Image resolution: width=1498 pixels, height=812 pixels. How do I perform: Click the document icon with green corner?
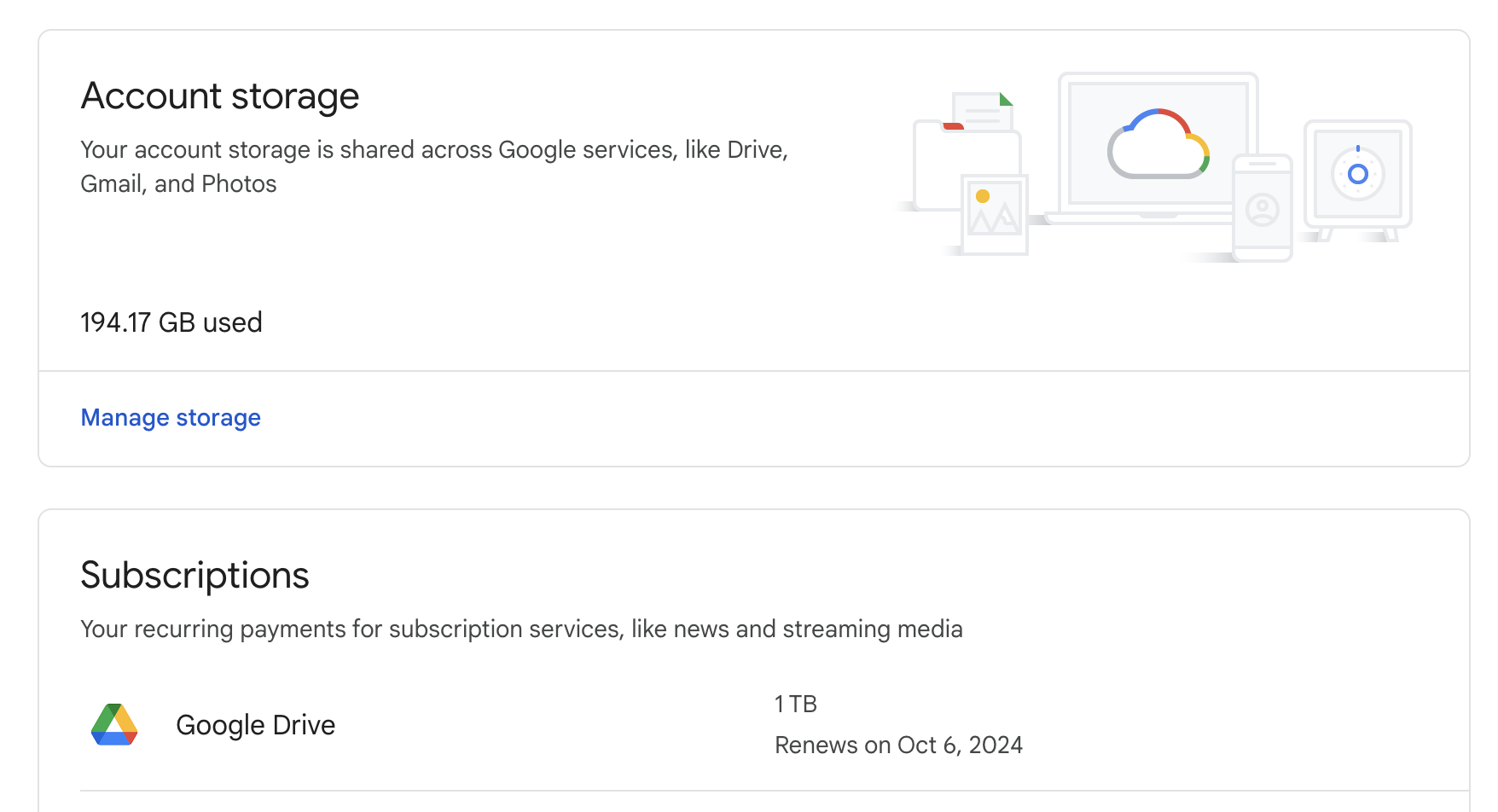pos(984,110)
